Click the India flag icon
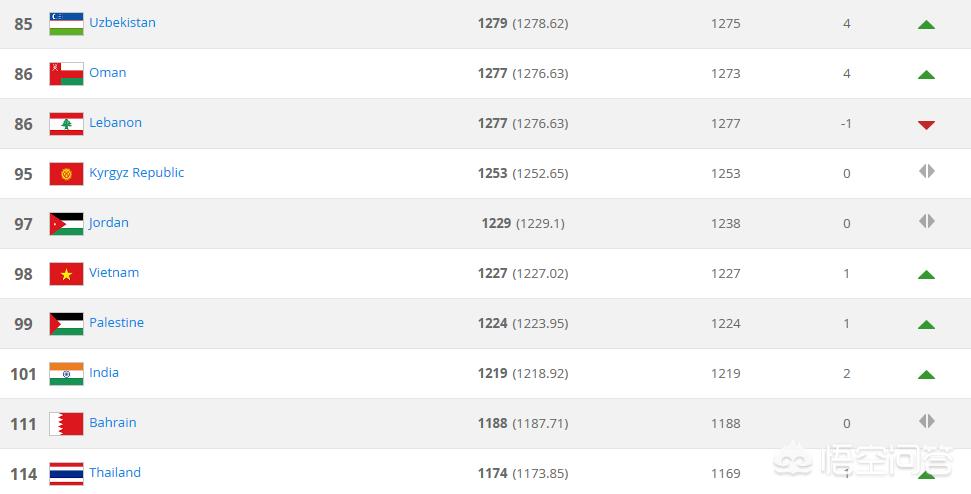Image resolution: width=971 pixels, height=494 pixels. (x=66, y=374)
